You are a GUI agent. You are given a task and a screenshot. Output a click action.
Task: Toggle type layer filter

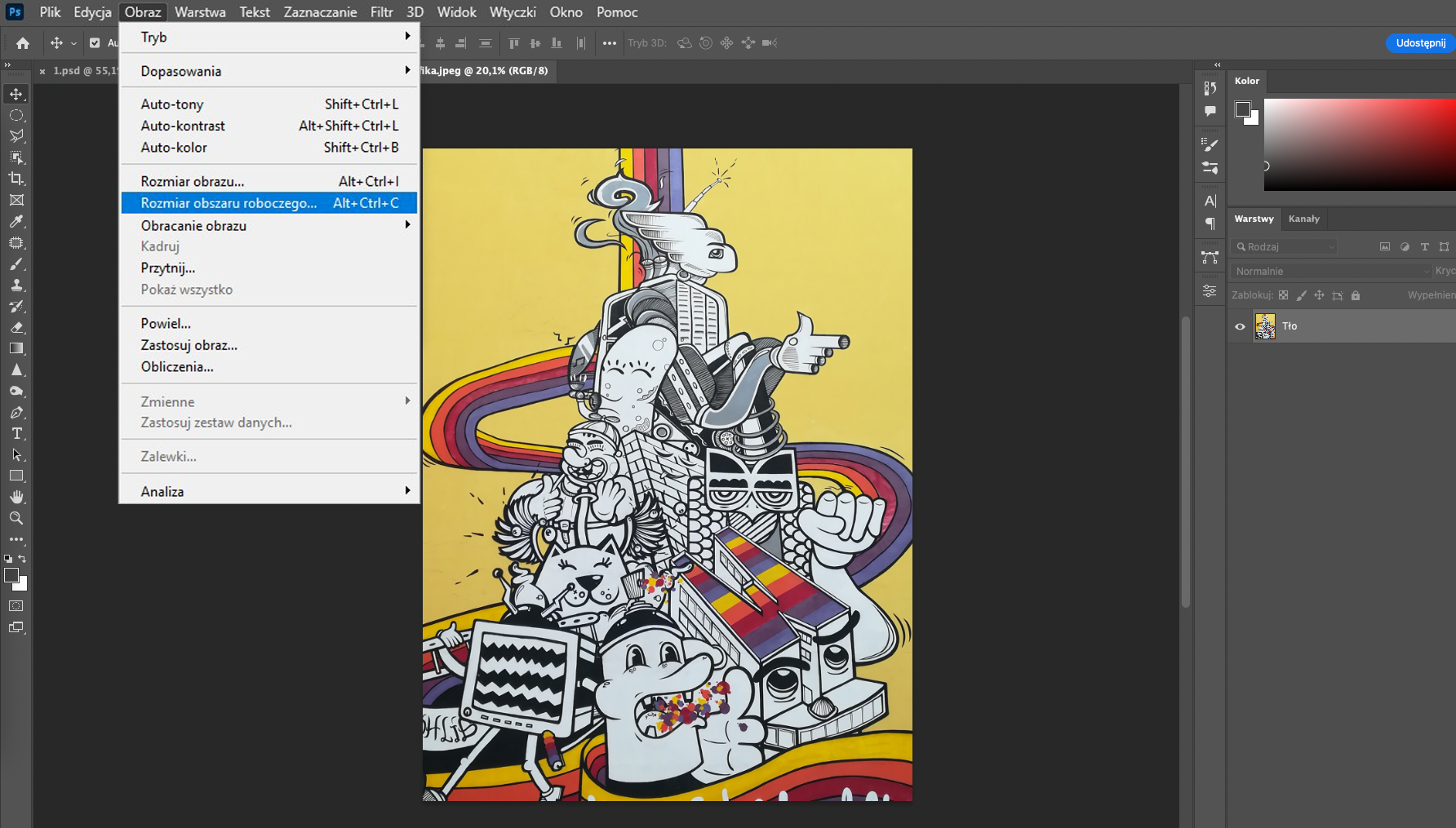tap(1425, 246)
